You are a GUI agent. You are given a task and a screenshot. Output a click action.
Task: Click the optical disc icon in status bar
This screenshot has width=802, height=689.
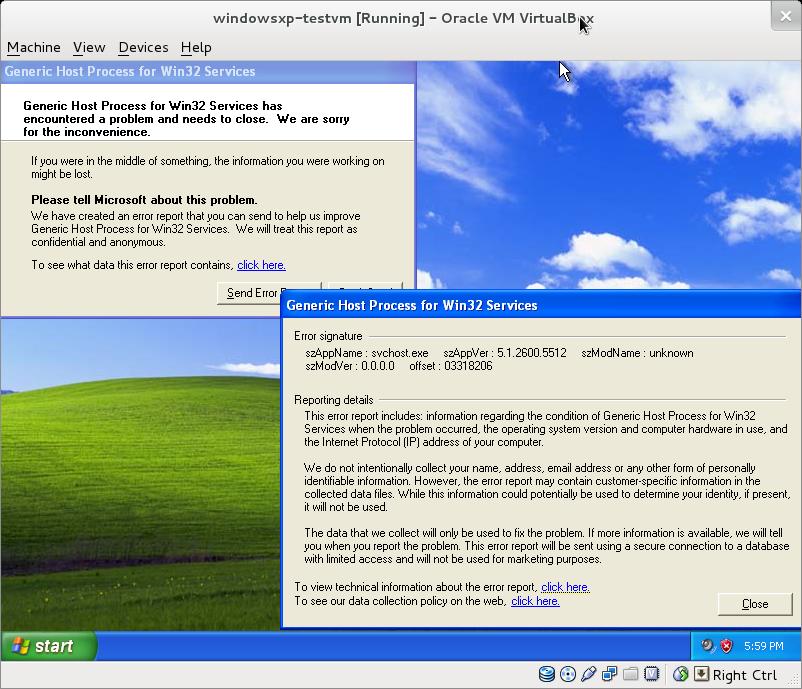coord(567,675)
